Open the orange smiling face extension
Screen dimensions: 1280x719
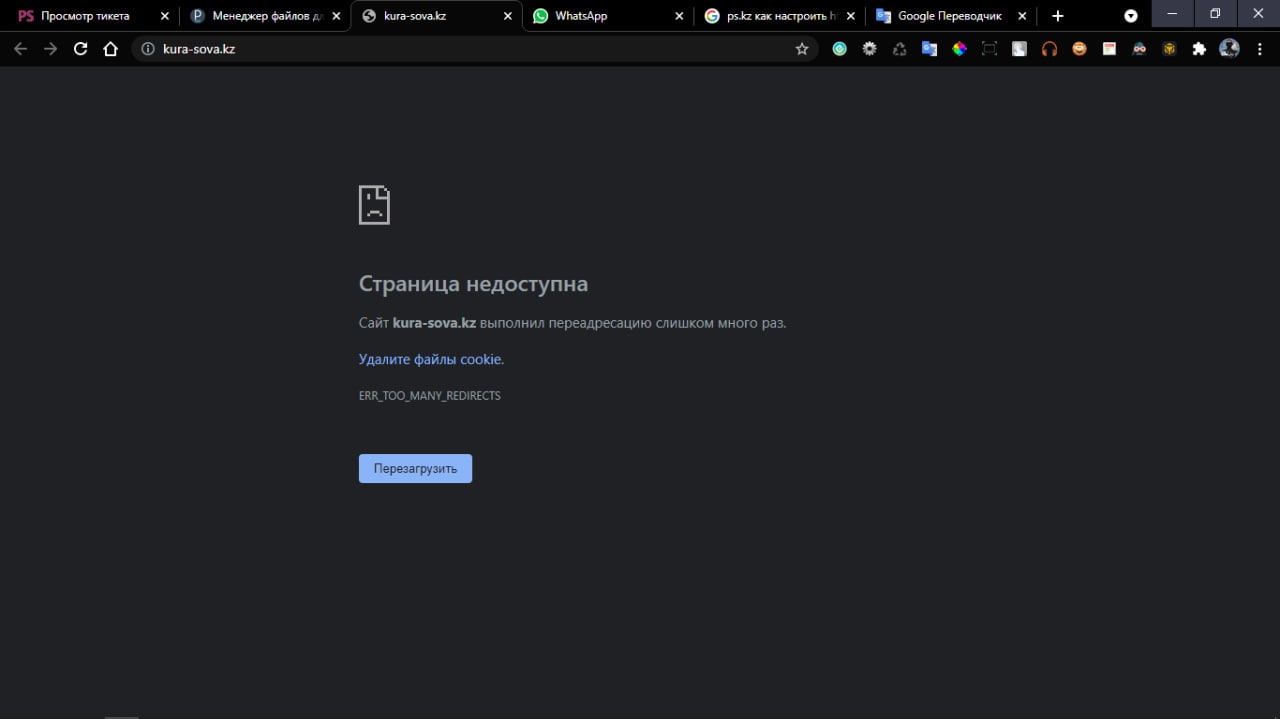[x=1079, y=48]
